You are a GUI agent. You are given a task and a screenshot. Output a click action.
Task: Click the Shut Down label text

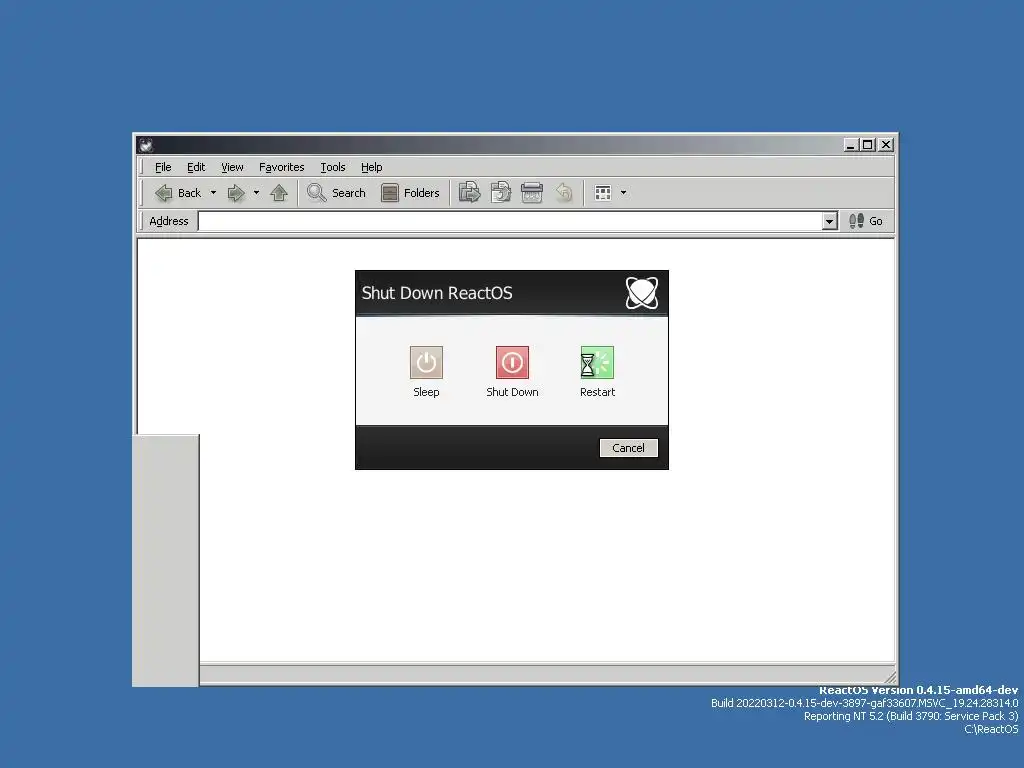(512, 392)
